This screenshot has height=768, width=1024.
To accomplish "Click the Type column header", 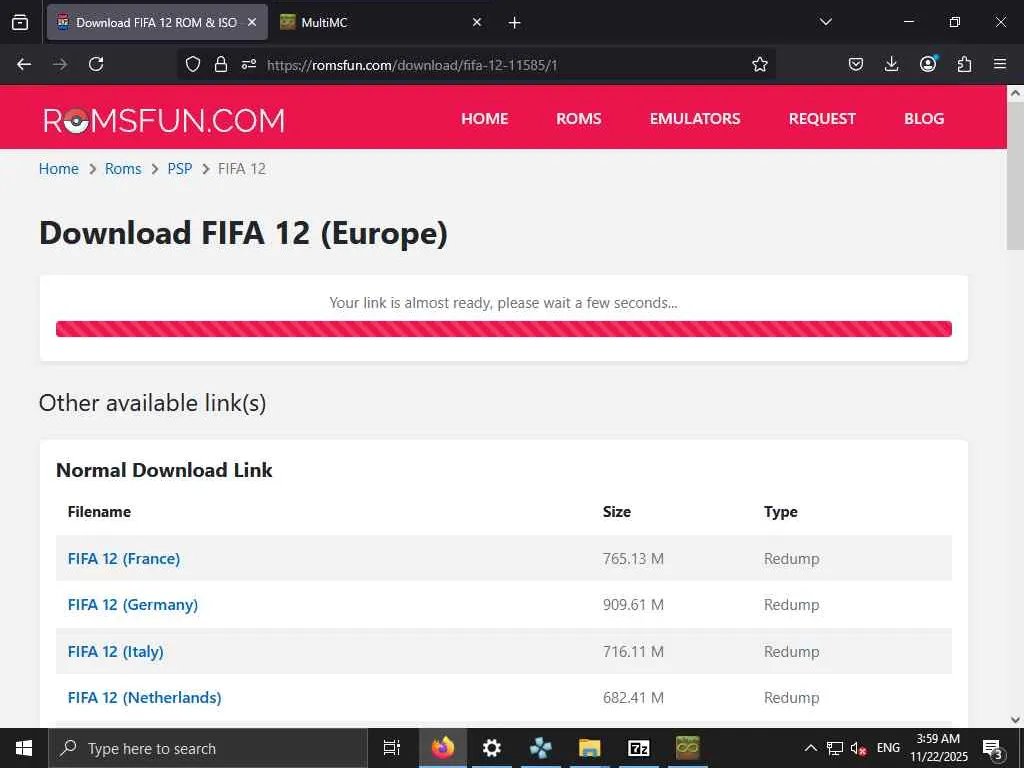I will point(780,511).
